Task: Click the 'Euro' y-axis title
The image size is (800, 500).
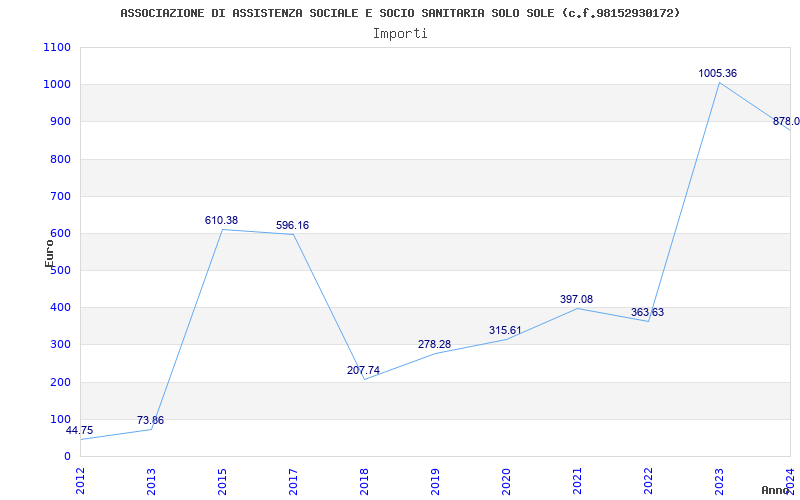Action: click(49, 254)
